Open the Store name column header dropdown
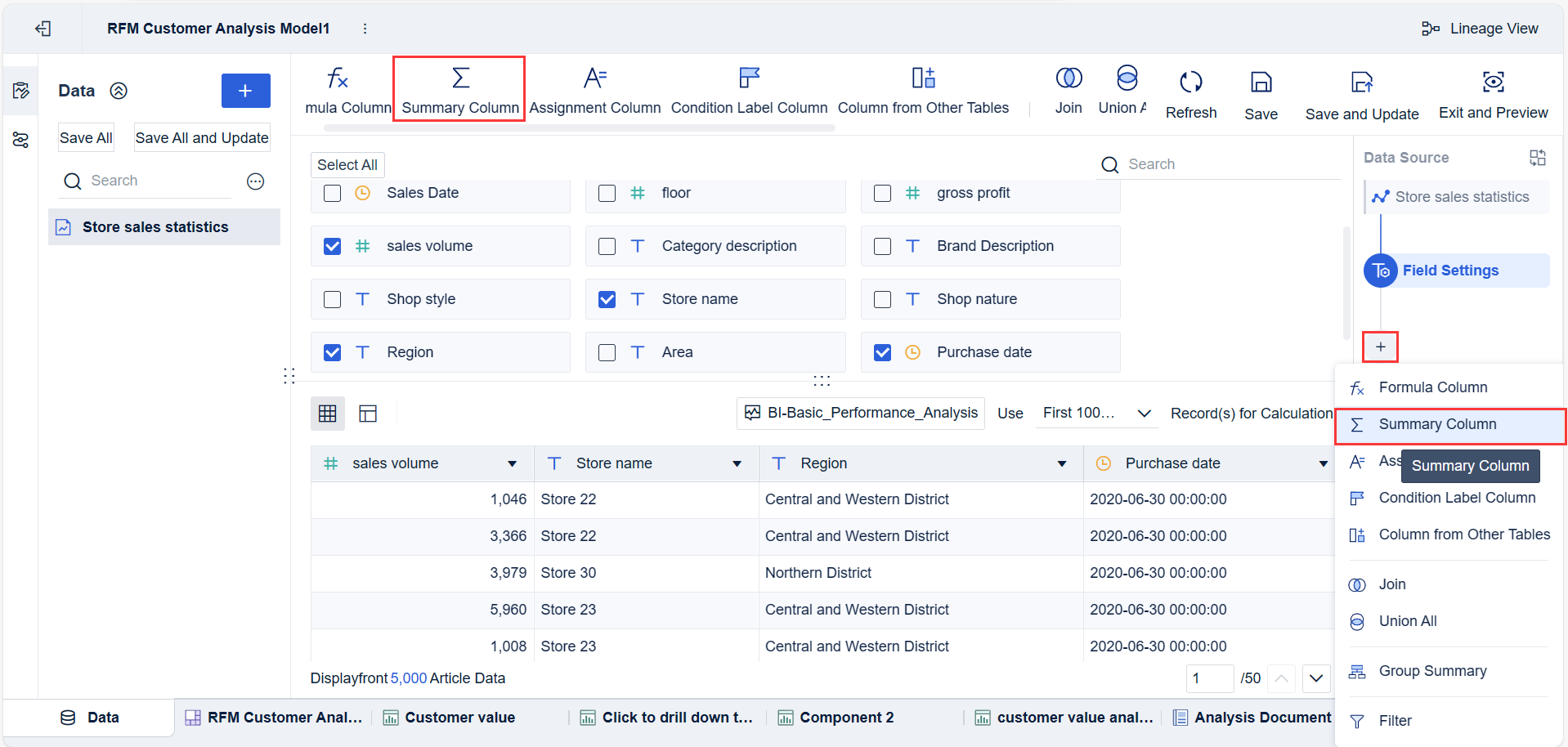Screen dimensions: 1568x747 coord(737,464)
